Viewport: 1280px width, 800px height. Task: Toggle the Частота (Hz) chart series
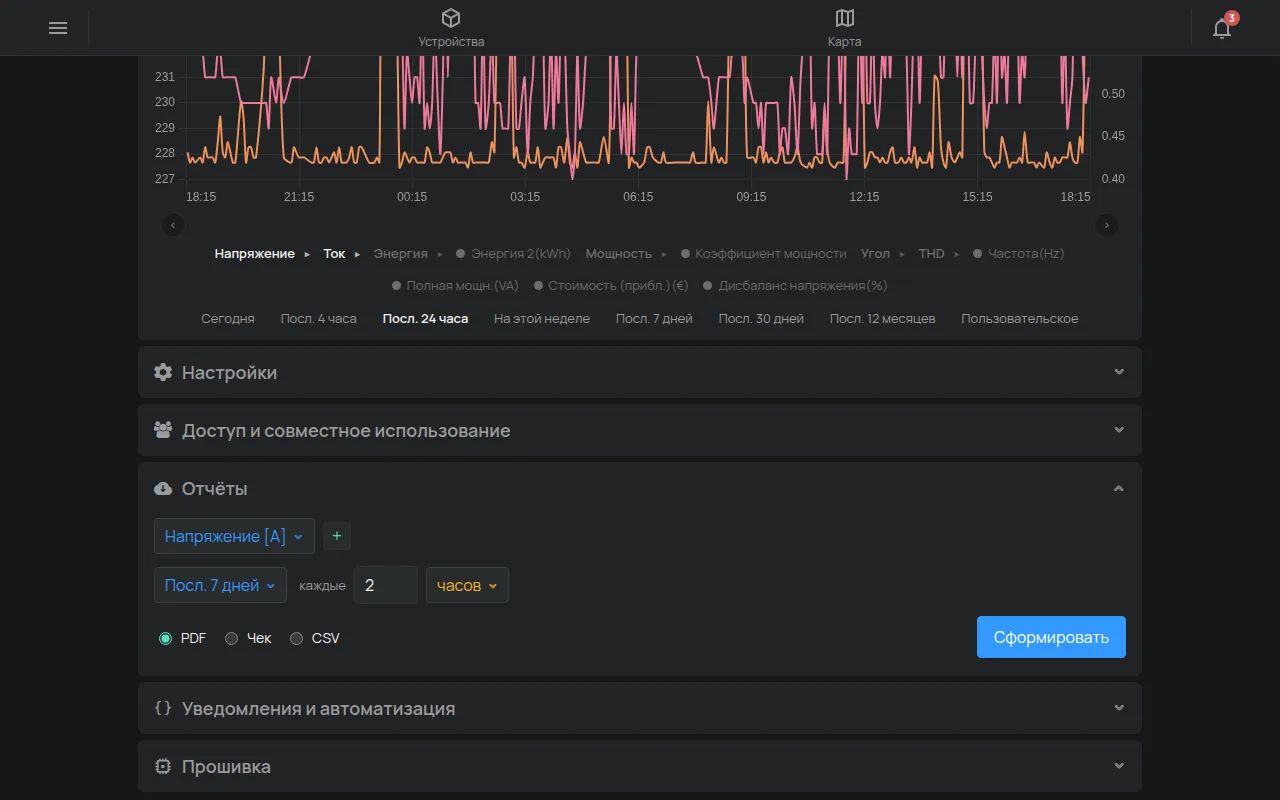[1018, 254]
